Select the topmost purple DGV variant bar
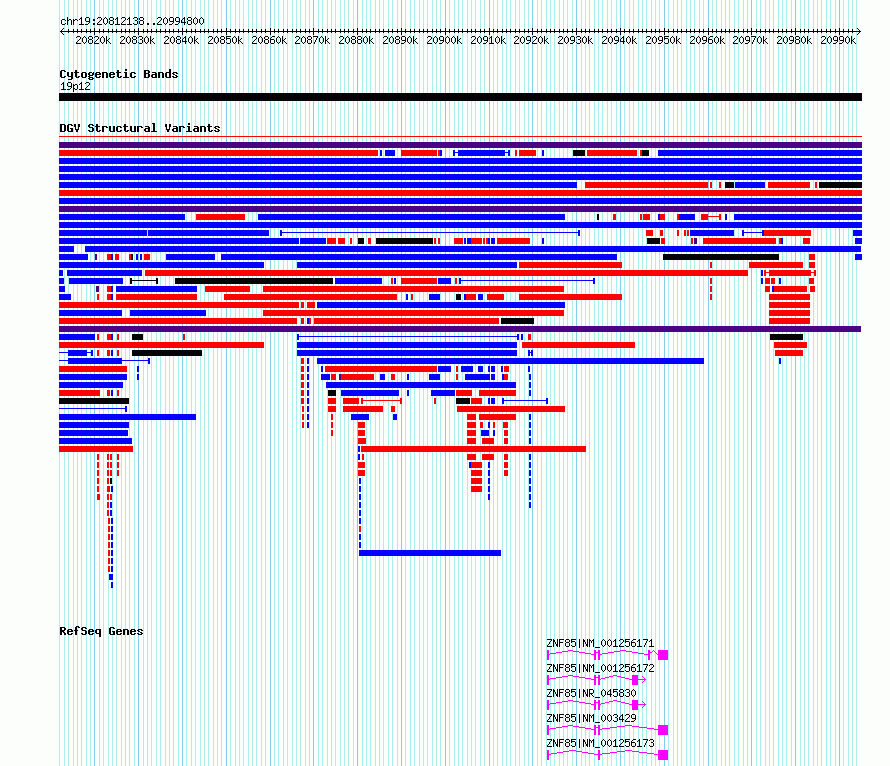The image size is (890, 766). pos(460,145)
